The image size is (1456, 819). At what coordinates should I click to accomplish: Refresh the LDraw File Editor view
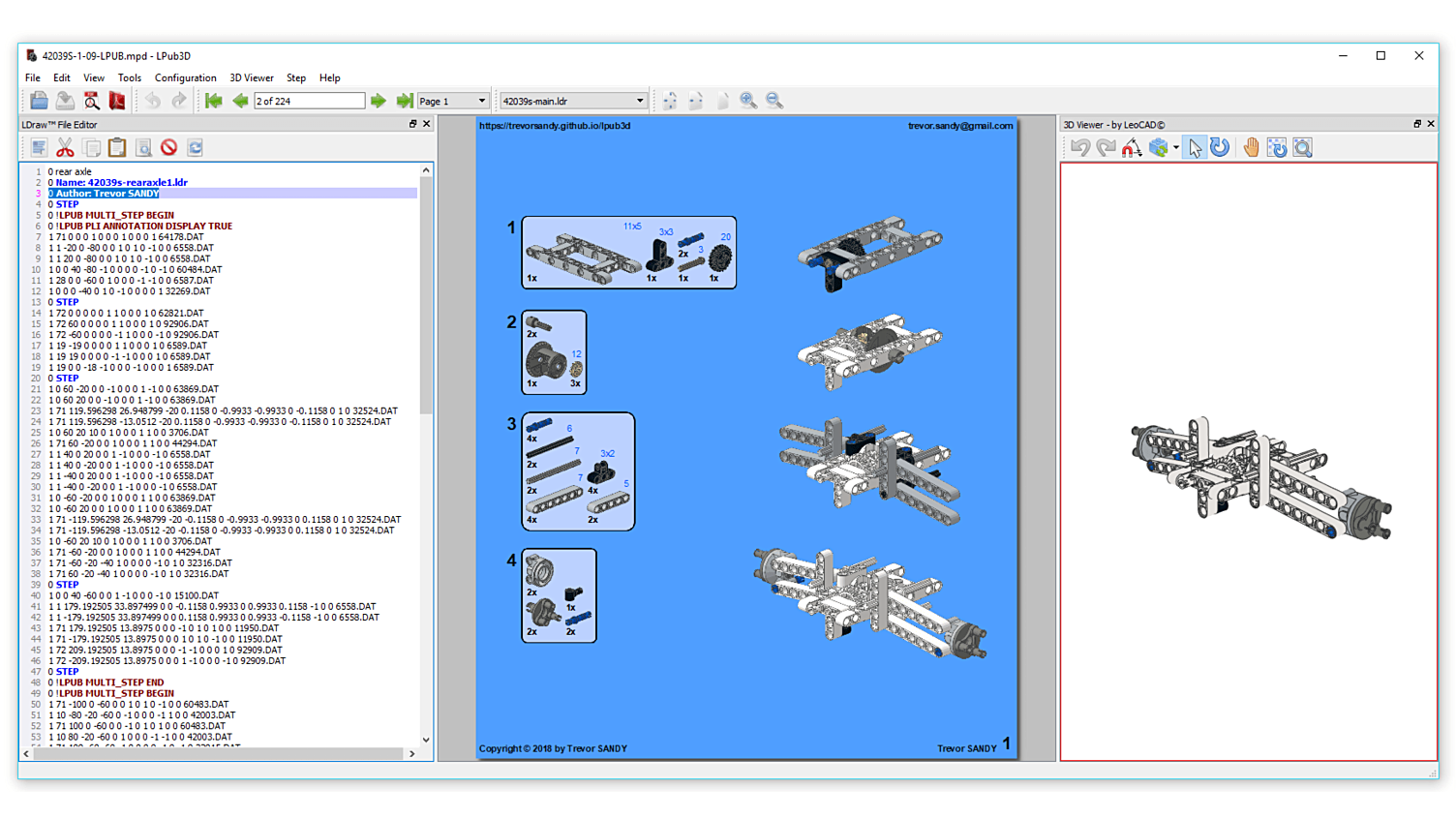pos(195,147)
